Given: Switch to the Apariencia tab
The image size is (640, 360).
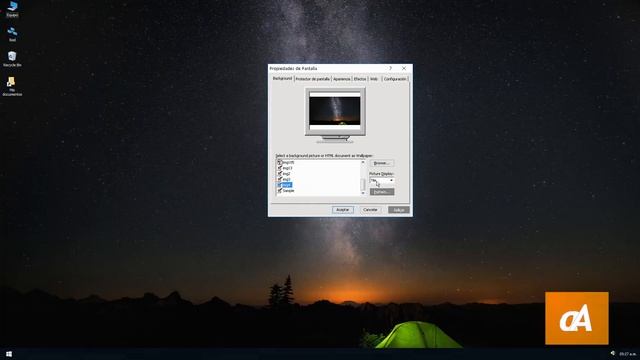Looking at the screenshot, I should point(342,79).
